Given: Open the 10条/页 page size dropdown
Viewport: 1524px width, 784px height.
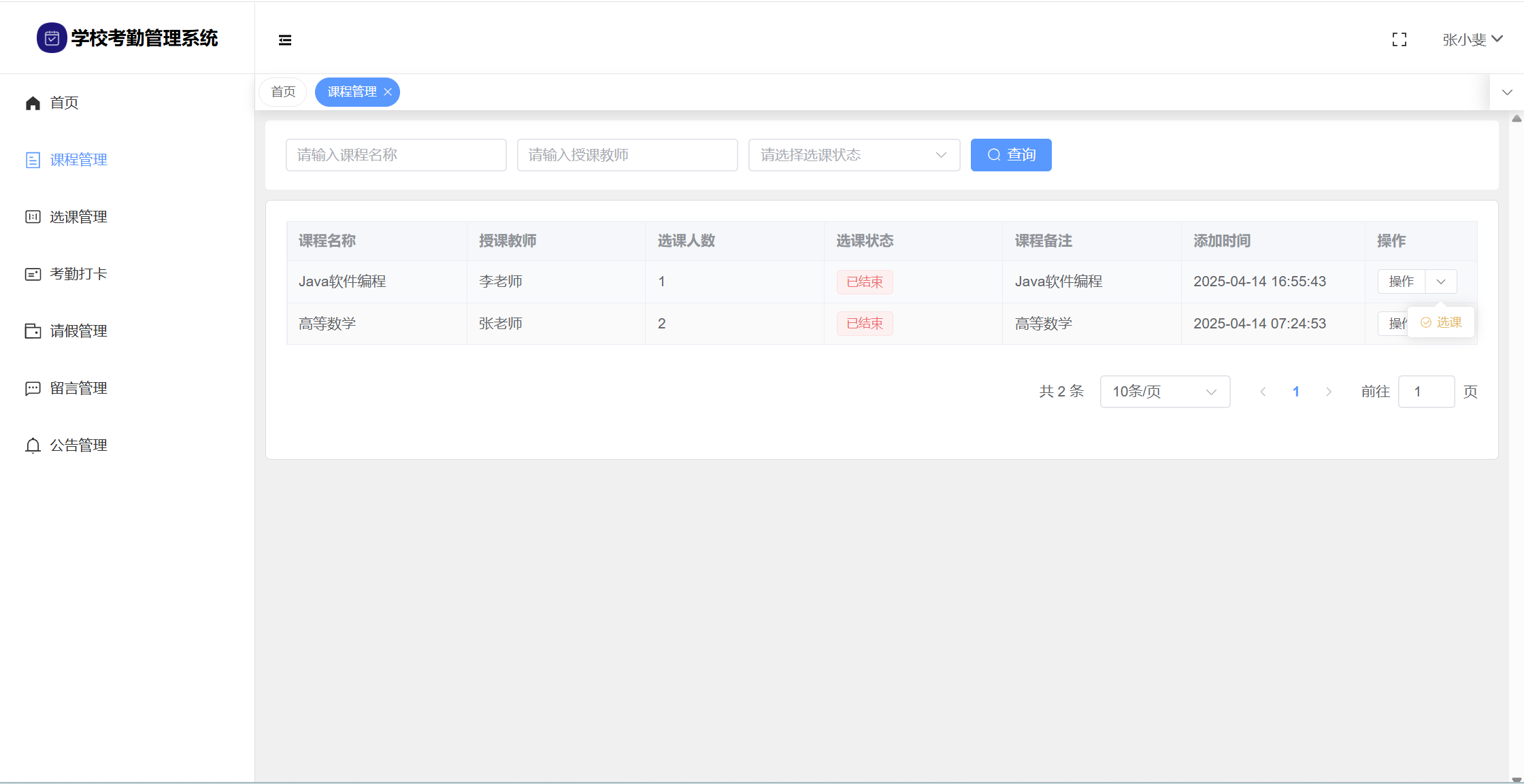Looking at the screenshot, I should [1164, 392].
